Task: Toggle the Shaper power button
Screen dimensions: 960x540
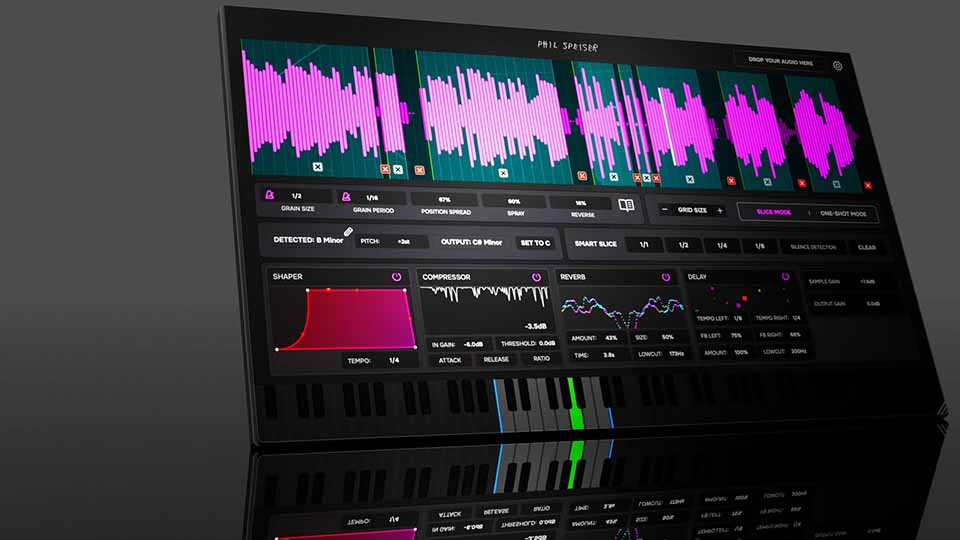Action: pyautogui.click(x=397, y=276)
